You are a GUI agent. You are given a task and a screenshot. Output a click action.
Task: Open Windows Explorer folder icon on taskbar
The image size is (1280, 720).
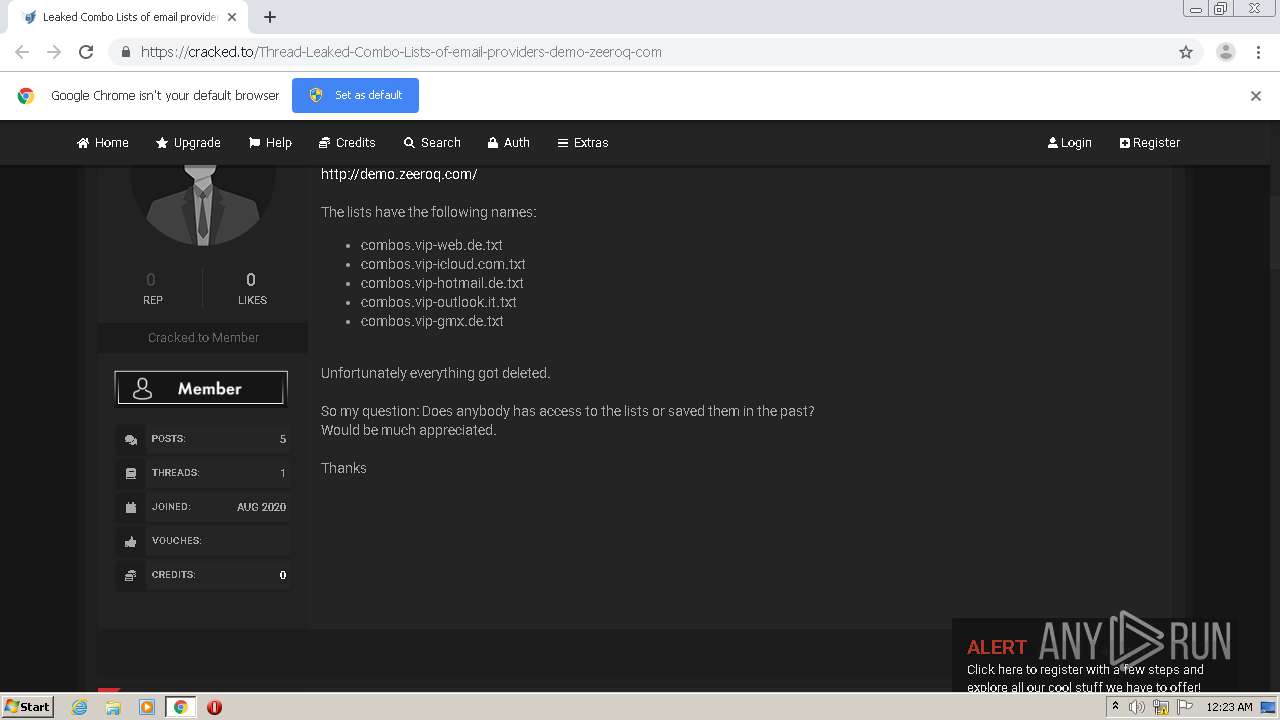(113, 707)
